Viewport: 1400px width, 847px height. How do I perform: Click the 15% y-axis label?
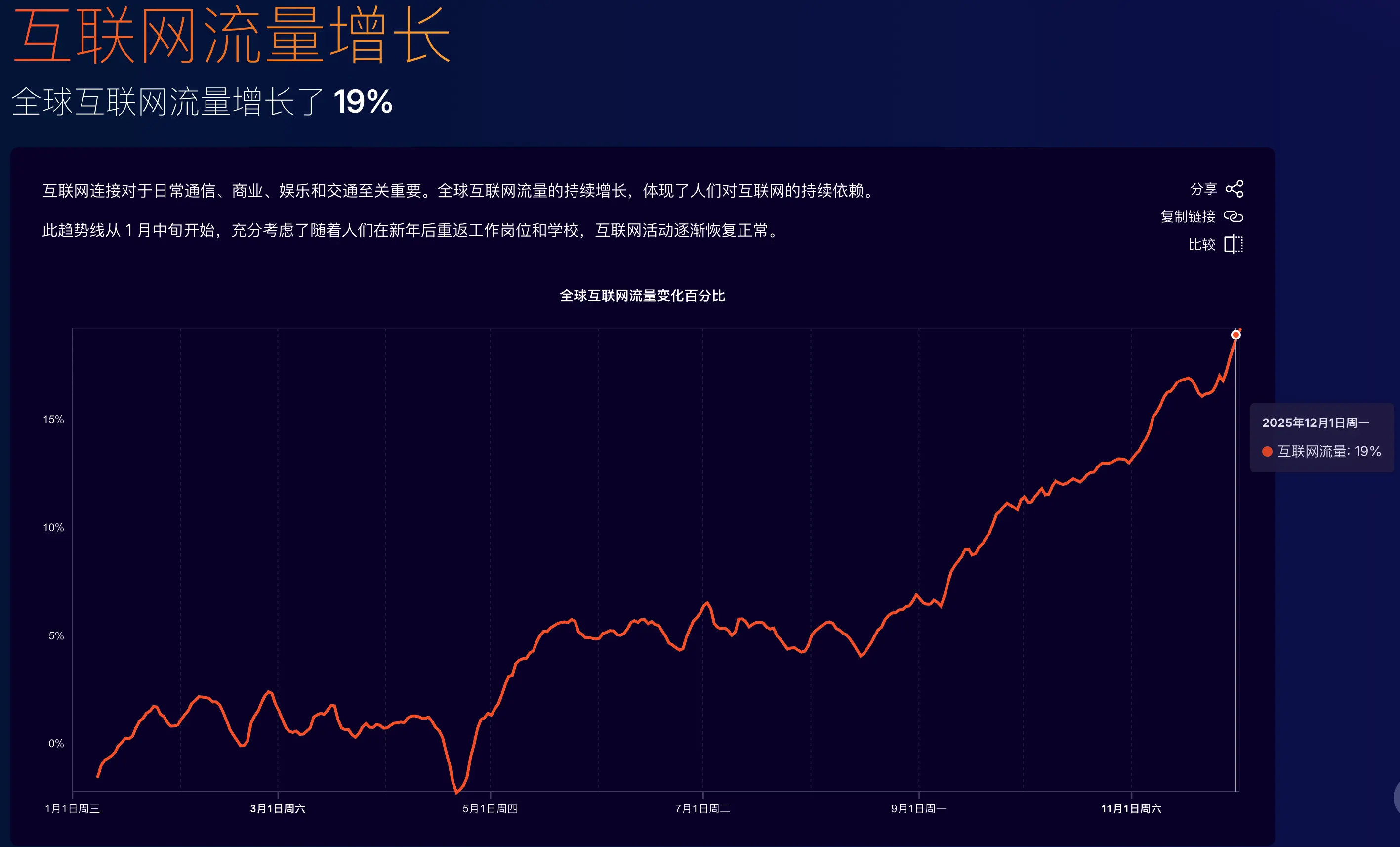tap(53, 420)
